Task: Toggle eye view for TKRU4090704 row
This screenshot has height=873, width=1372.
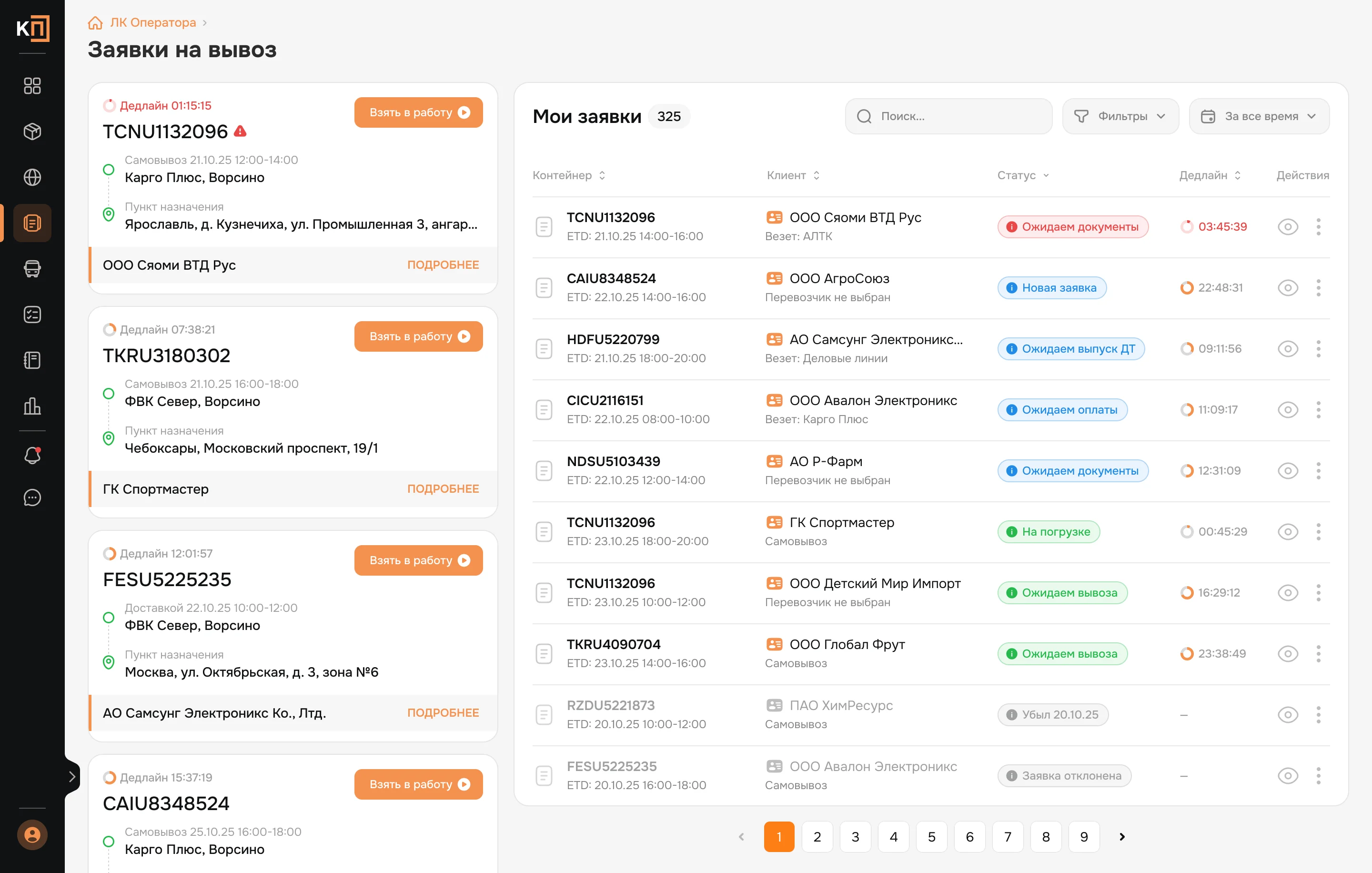Action: [x=1288, y=654]
